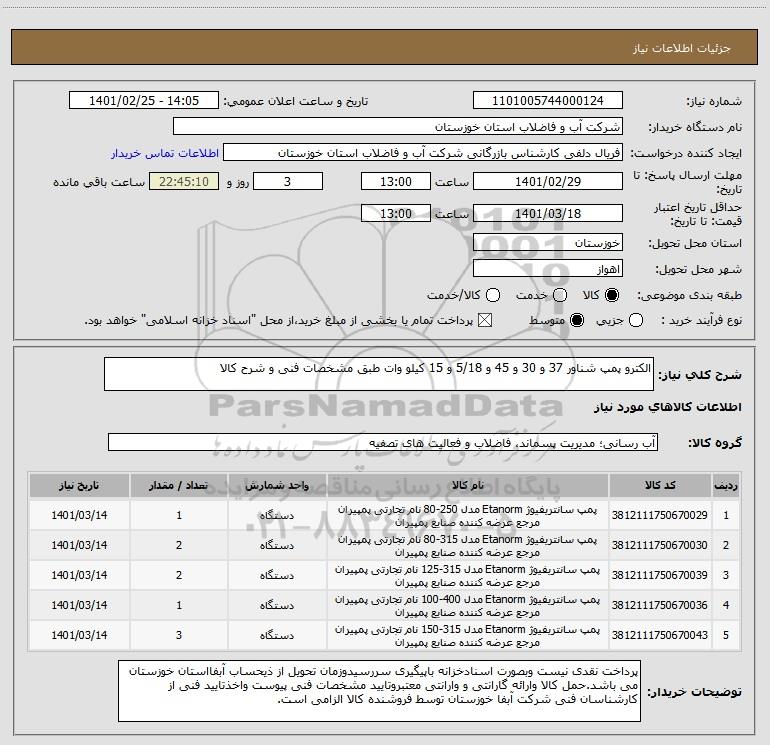Select item code 3812111750670036

point(660,605)
